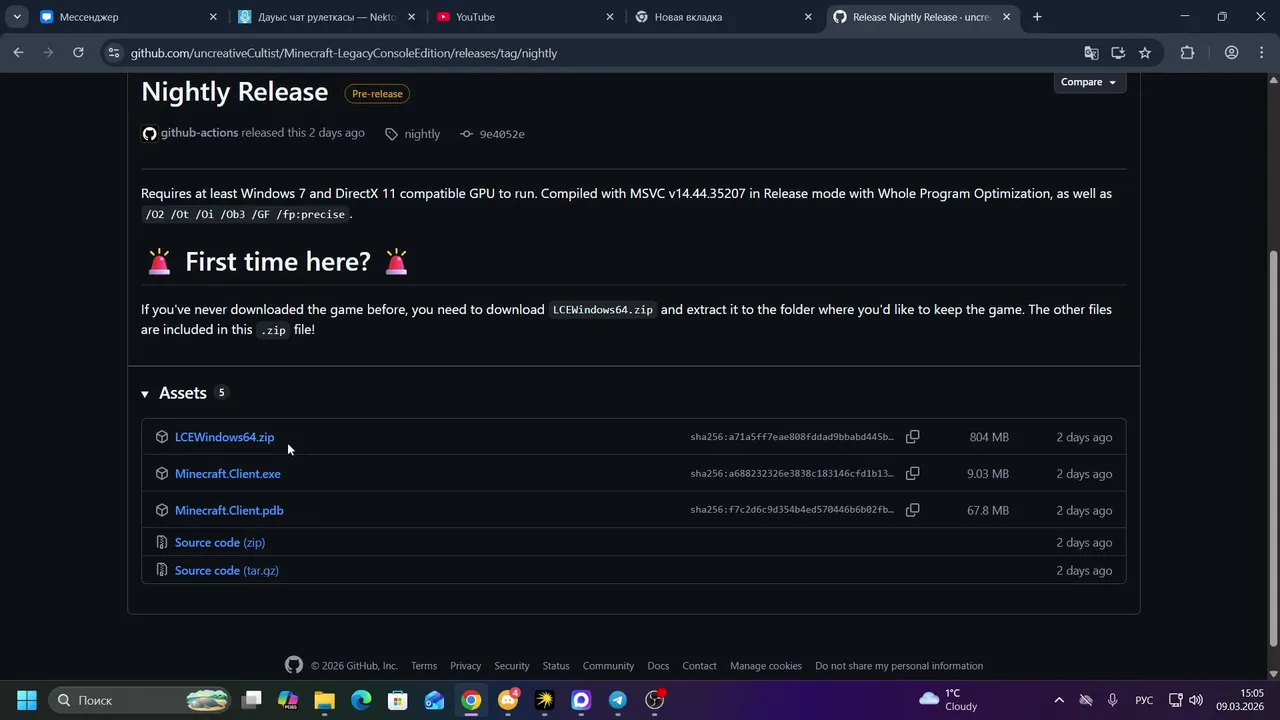The image size is (1280, 720).
Task: Collapse the Assets section
Action: pyautogui.click(x=145, y=394)
